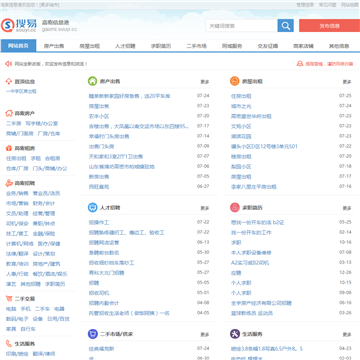Open the 人才招聘 navigation tab
Viewport: 360px width, 360px height.
pyautogui.click(x=125, y=46)
